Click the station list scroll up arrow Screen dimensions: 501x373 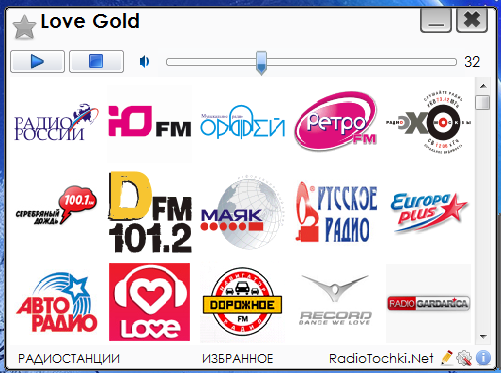(483, 86)
